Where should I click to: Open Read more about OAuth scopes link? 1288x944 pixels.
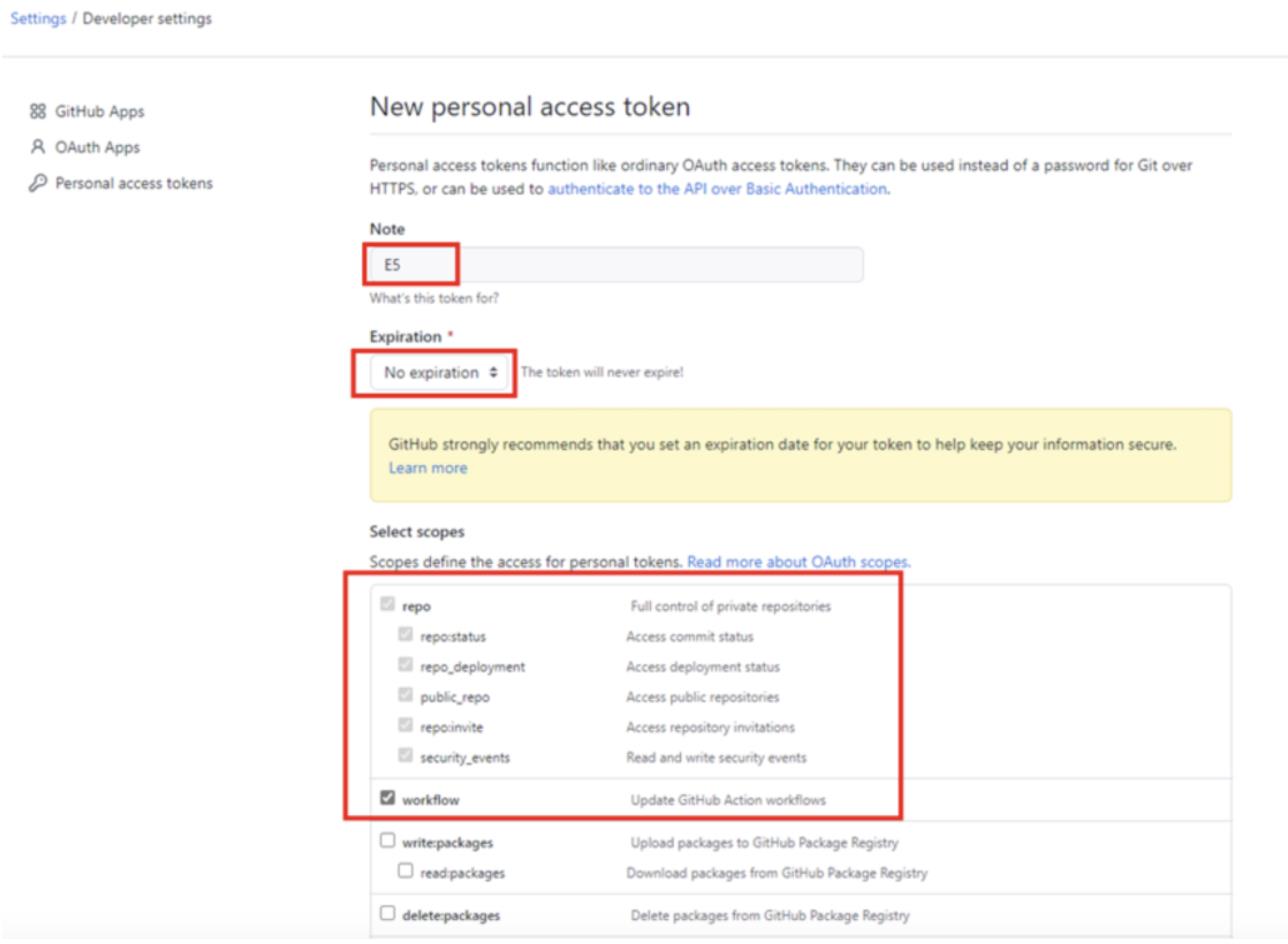[x=798, y=562]
